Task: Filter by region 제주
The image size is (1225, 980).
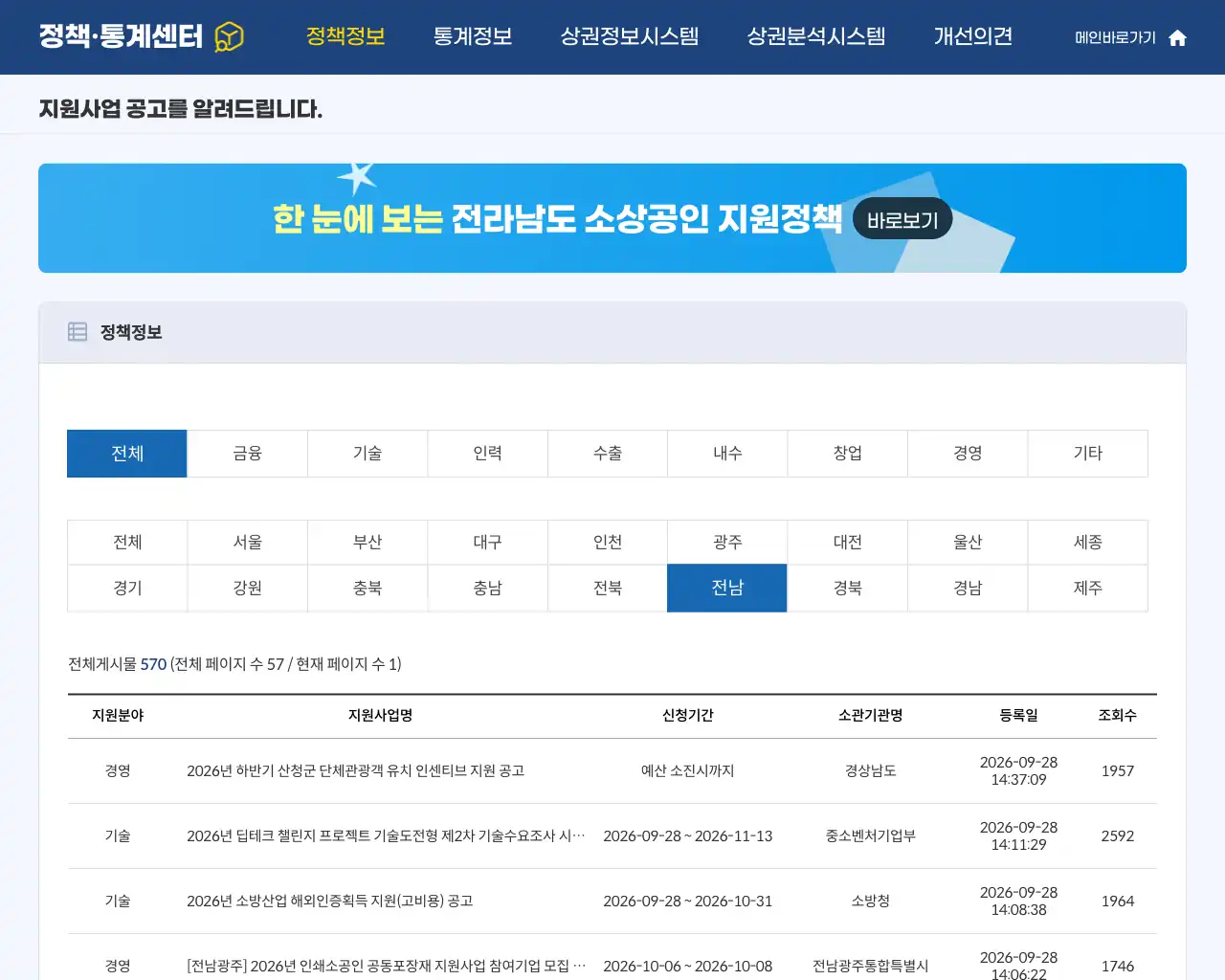Action: [1088, 589]
